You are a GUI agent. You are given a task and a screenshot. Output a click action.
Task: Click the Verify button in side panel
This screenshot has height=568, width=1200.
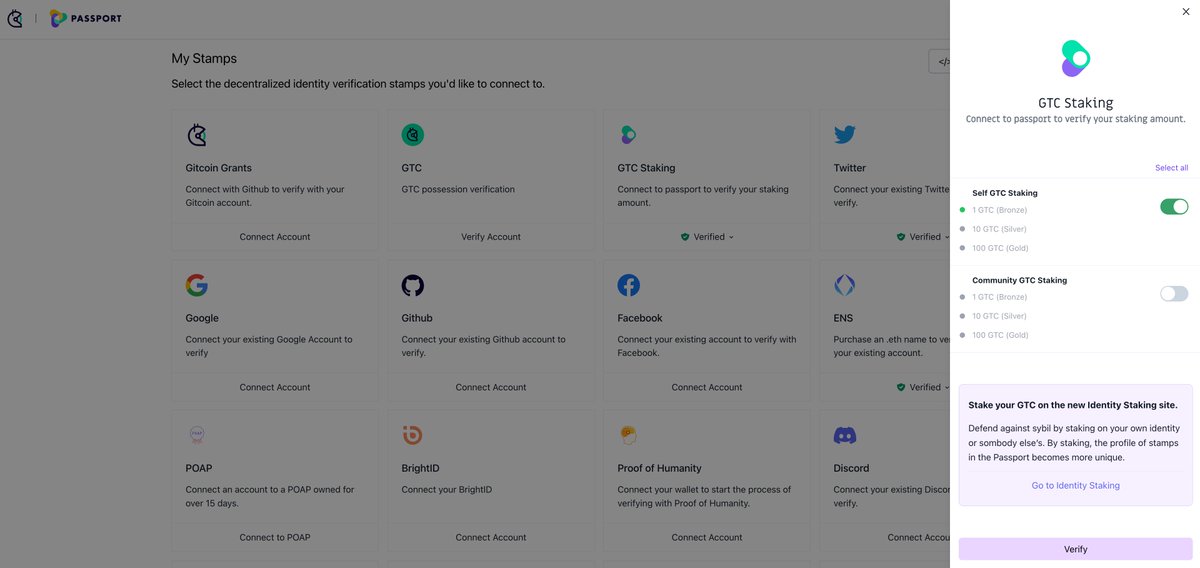(x=1075, y=549)
